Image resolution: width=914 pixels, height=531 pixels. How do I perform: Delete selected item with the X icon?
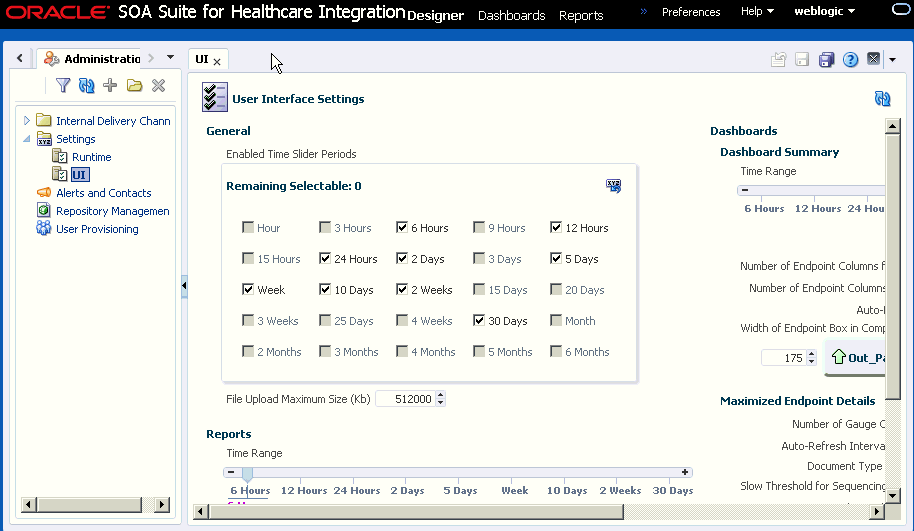coord(158,86)
